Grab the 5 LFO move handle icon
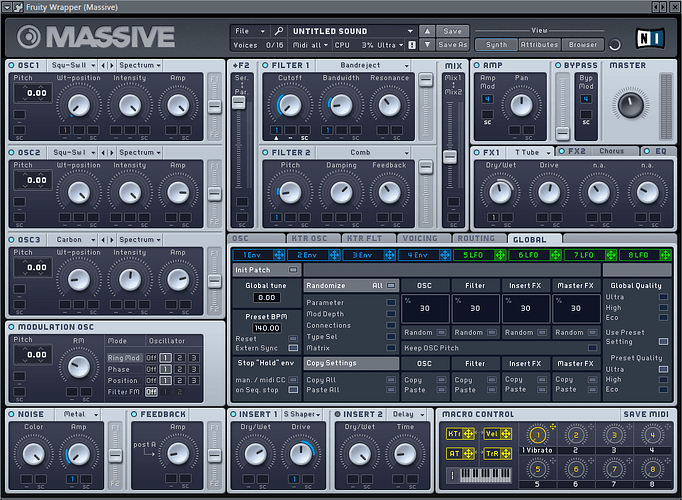 pos(500,255)
